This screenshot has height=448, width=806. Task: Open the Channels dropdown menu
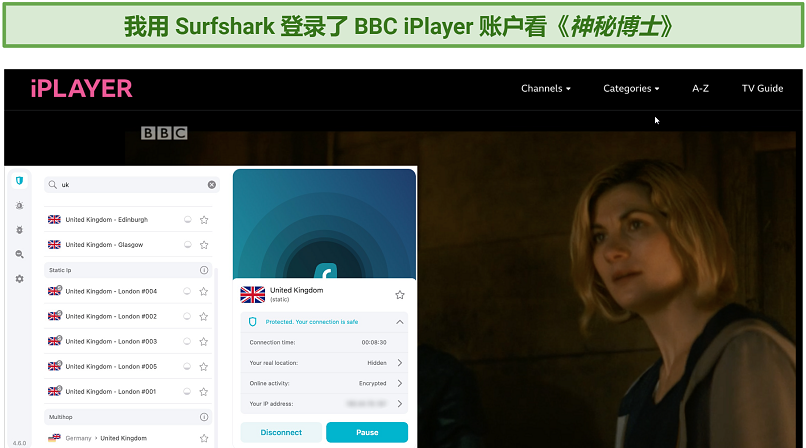[546, 89]
